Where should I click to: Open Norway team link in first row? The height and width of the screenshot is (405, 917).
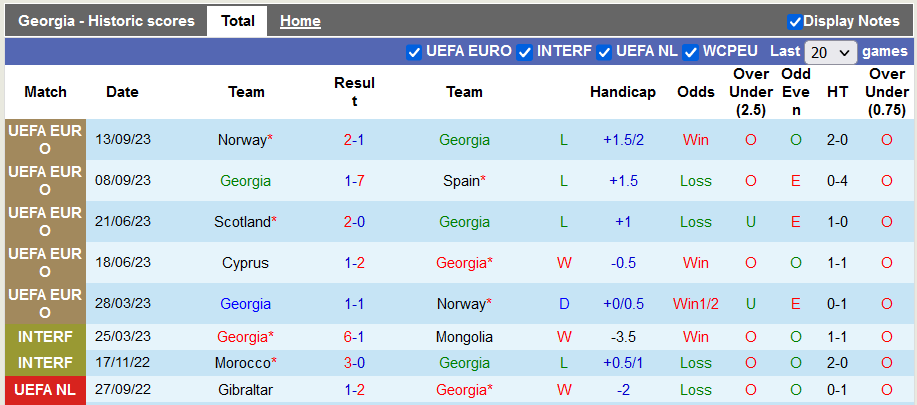(242, 140)
